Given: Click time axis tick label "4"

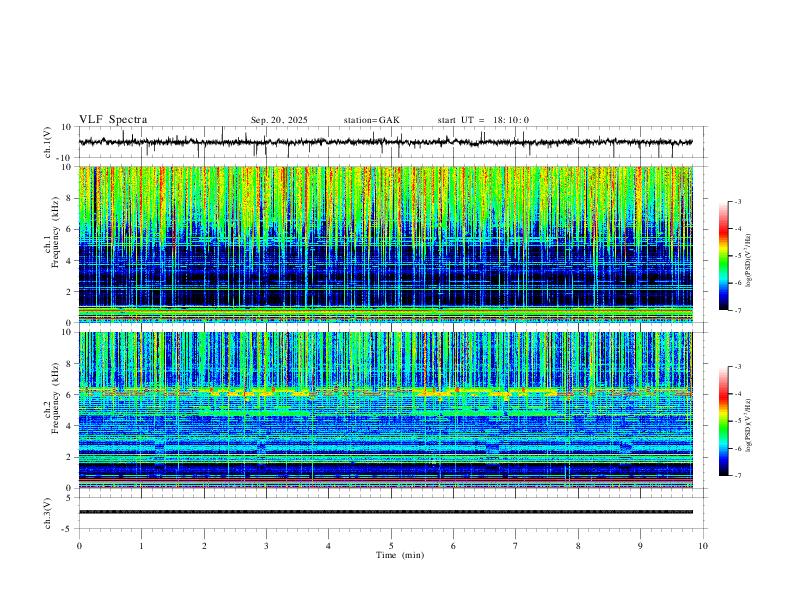Looking at the screenshot, I should 328,546.
